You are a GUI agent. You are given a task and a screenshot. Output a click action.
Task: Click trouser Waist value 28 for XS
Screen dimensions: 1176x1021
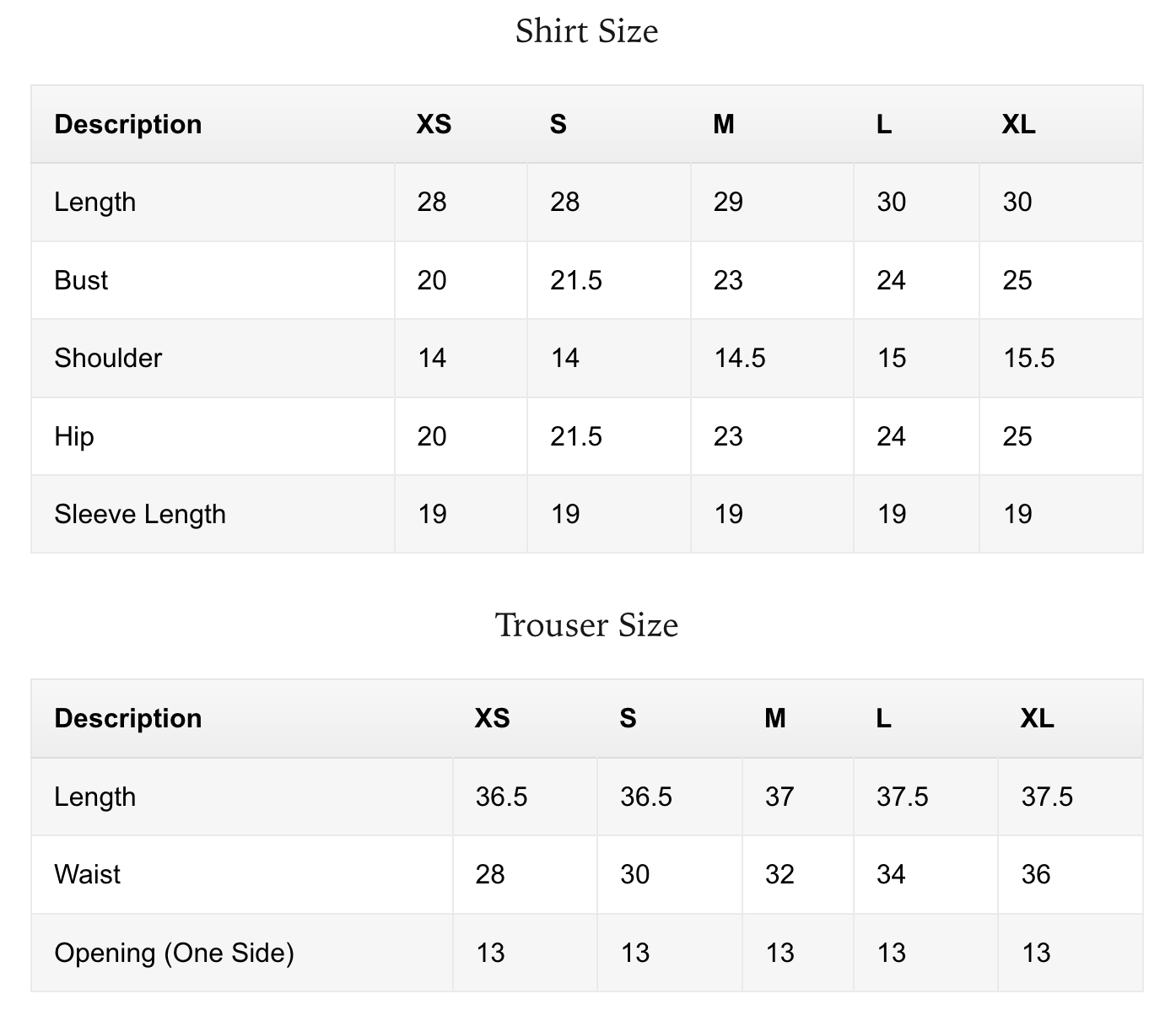click(x=490, y=874)
